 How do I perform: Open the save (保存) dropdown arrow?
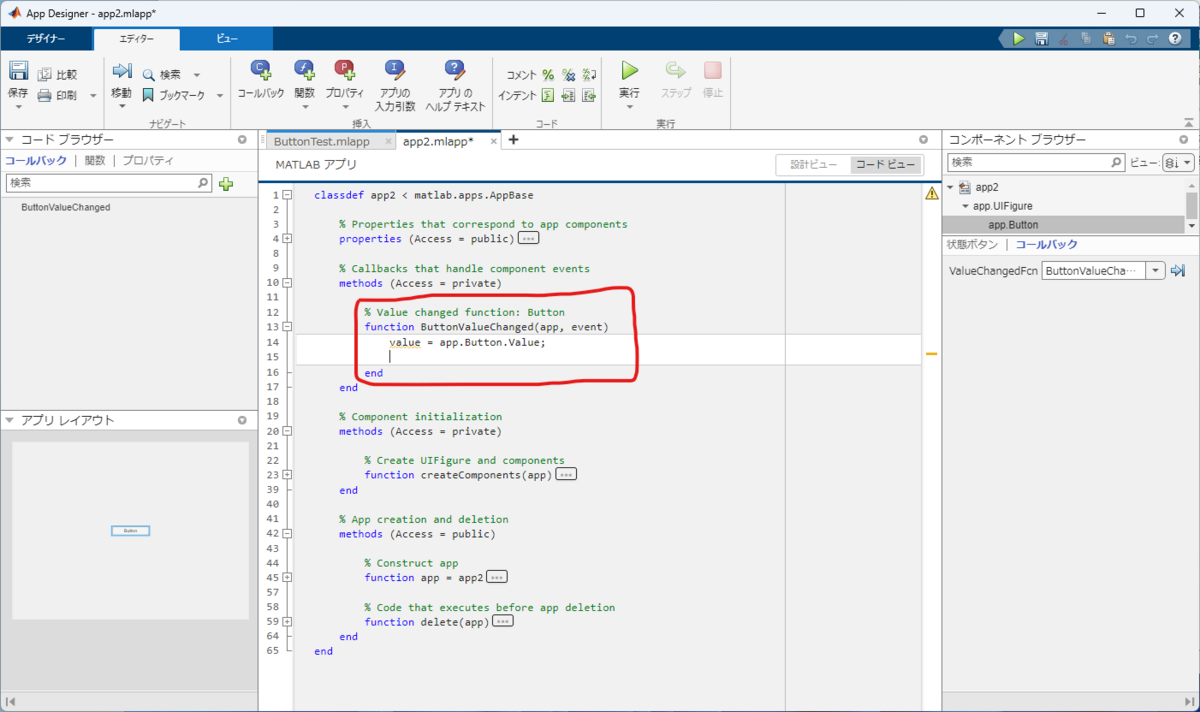tap(18, 108)
